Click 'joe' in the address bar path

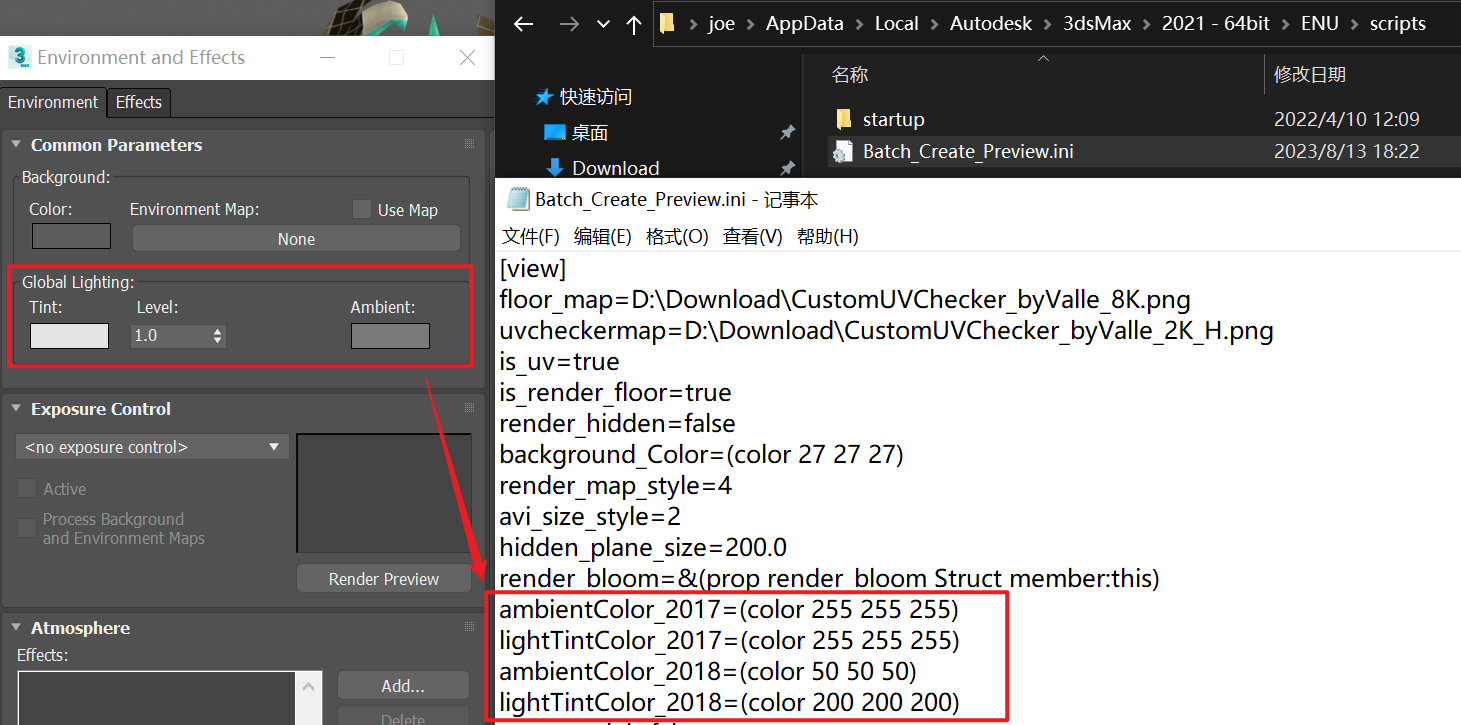(721, 24)
